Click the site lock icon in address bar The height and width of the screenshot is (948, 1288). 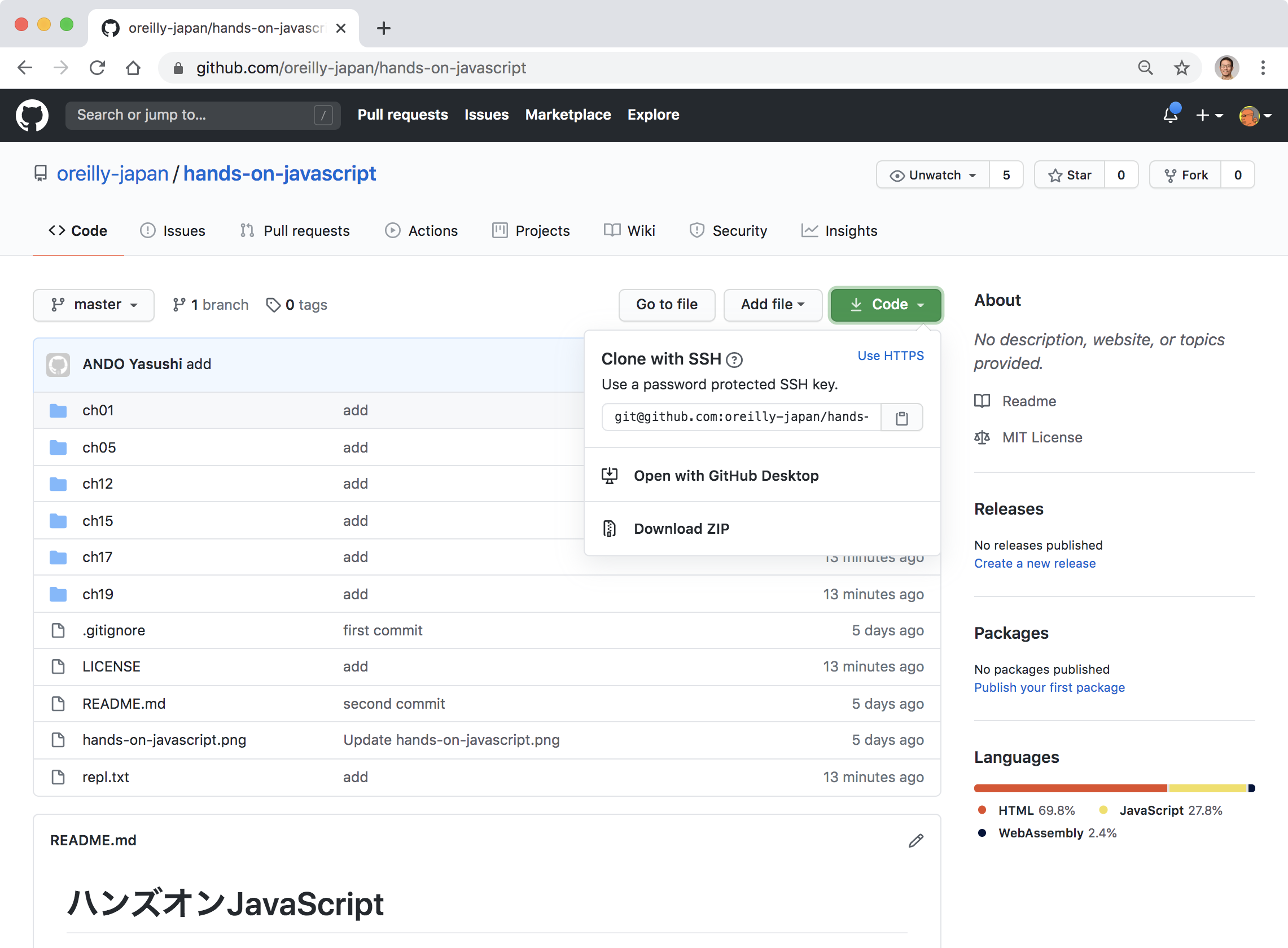click(x=178, y=68)
